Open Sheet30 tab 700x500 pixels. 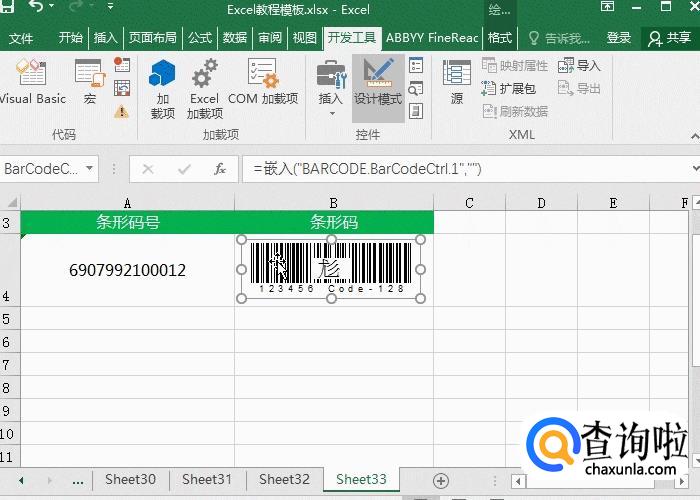point(130,479)
